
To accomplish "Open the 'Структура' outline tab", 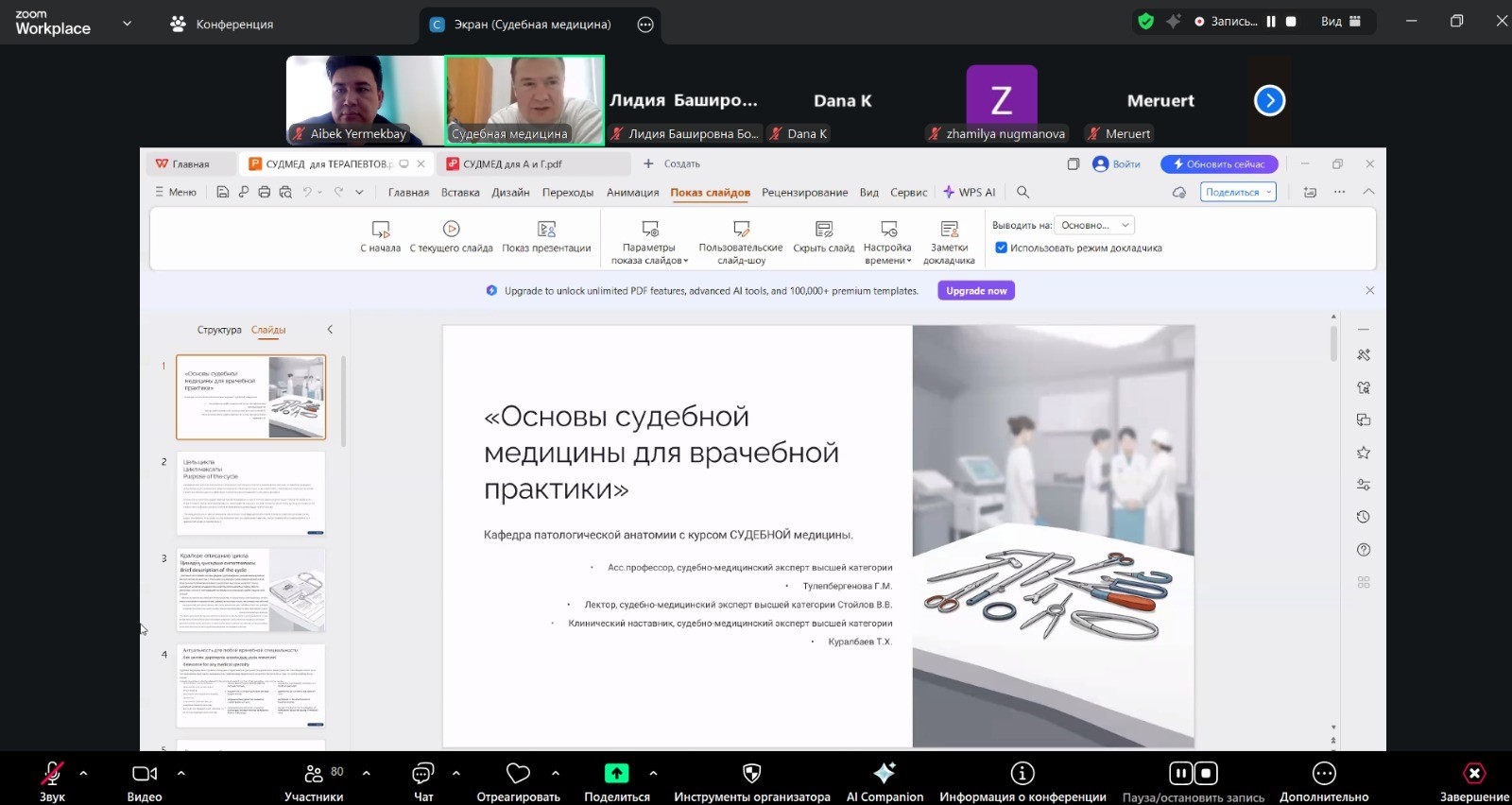I will (219, 330).
